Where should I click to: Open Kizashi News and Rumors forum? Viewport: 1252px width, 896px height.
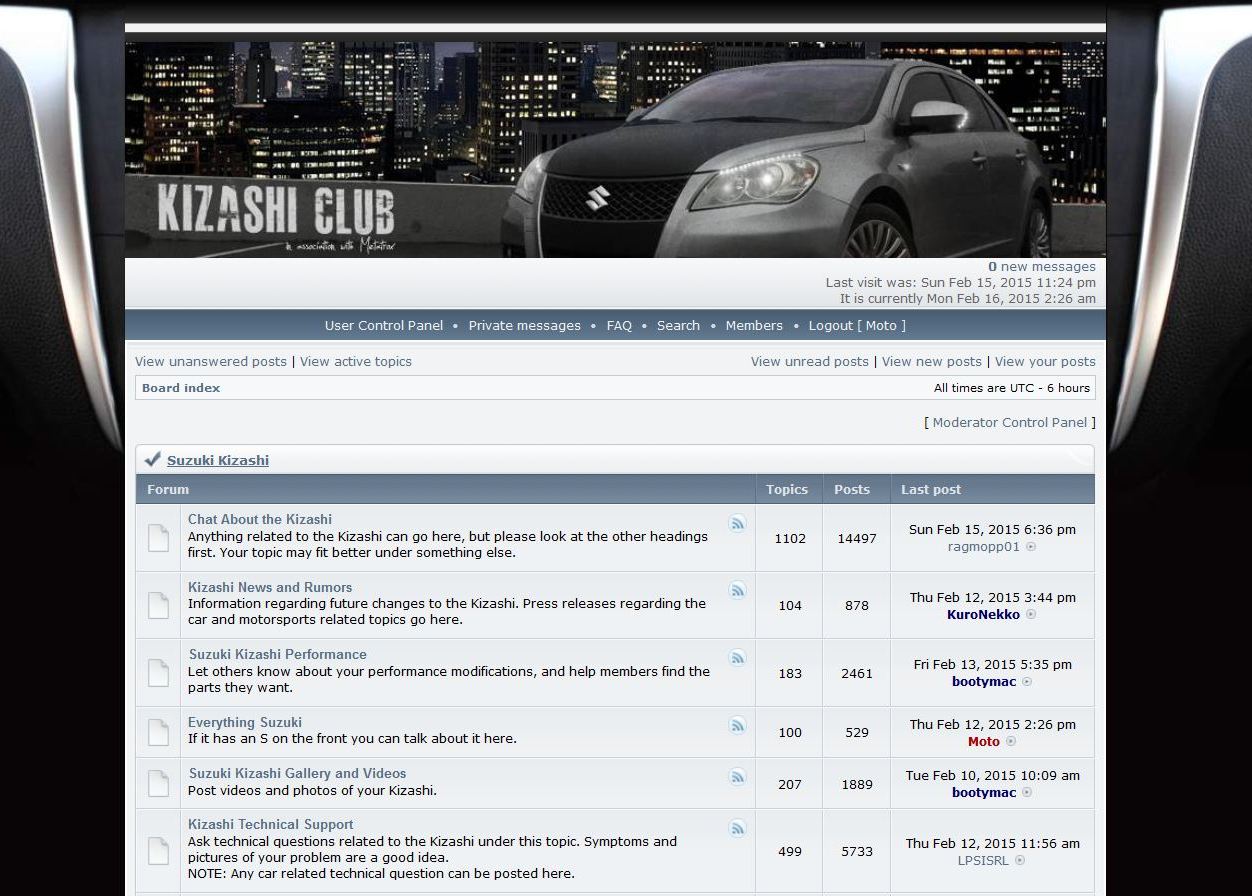270,587
